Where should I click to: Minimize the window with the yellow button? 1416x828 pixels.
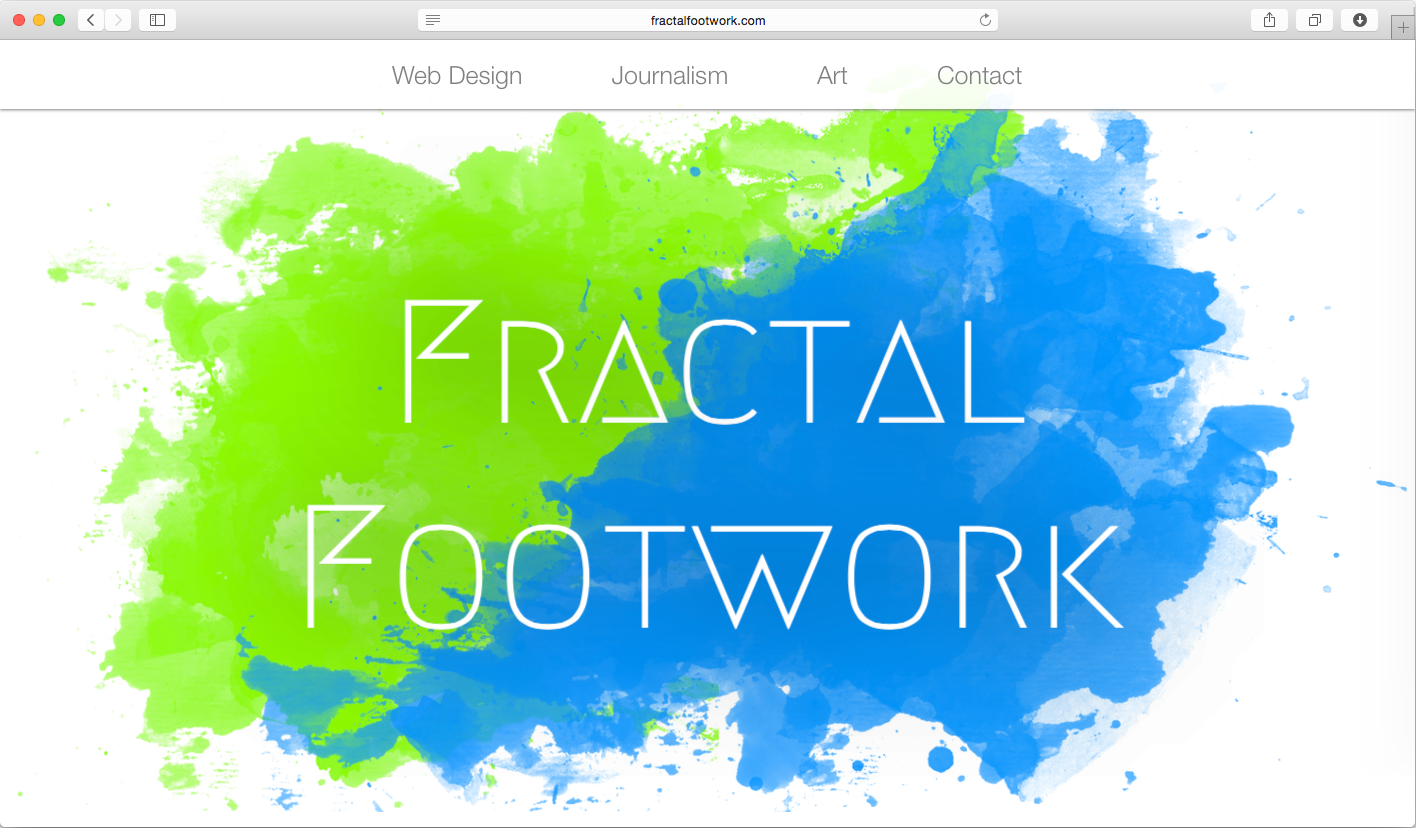pyautogui.click(x=39, y=20)
